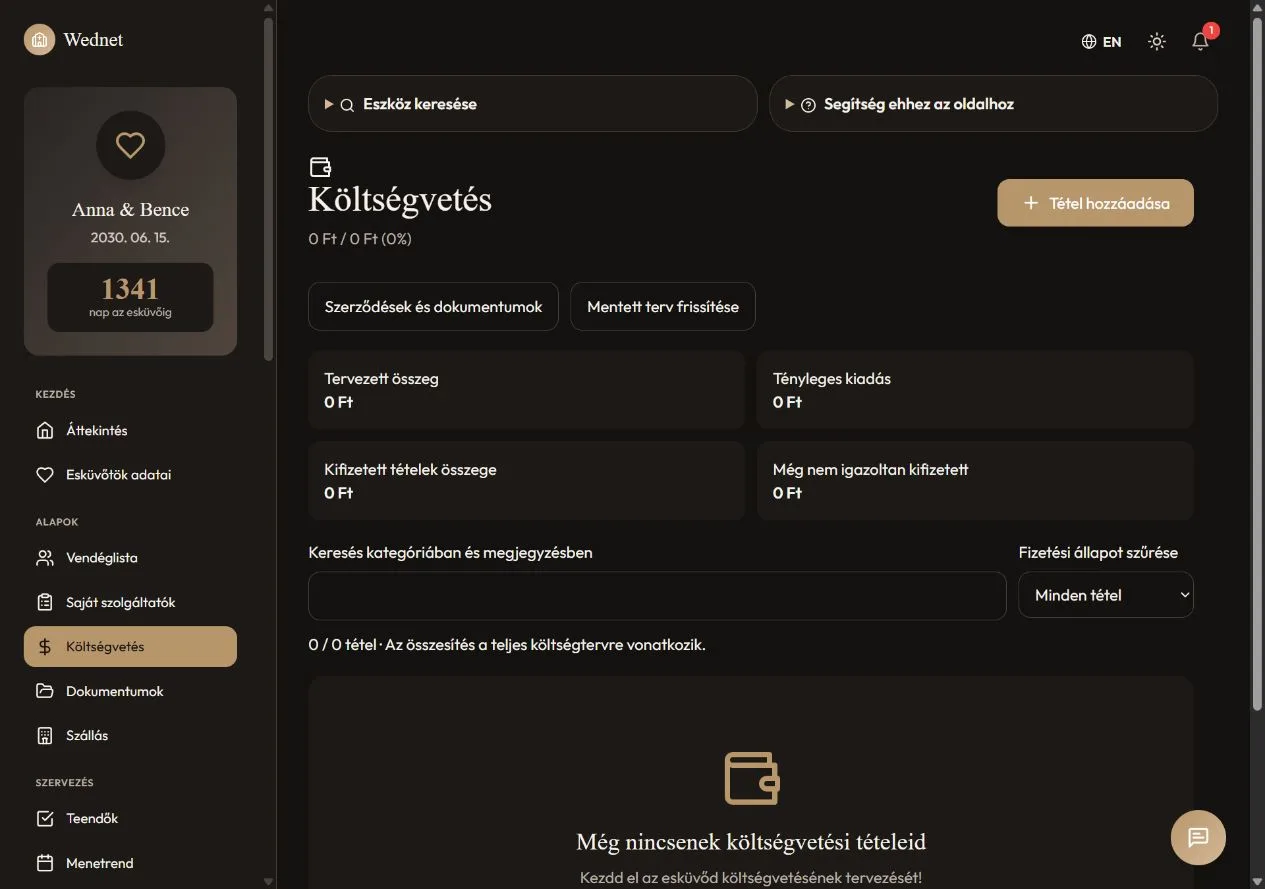Click the magnifier icon in Eszköz keresése

(347, 105)
